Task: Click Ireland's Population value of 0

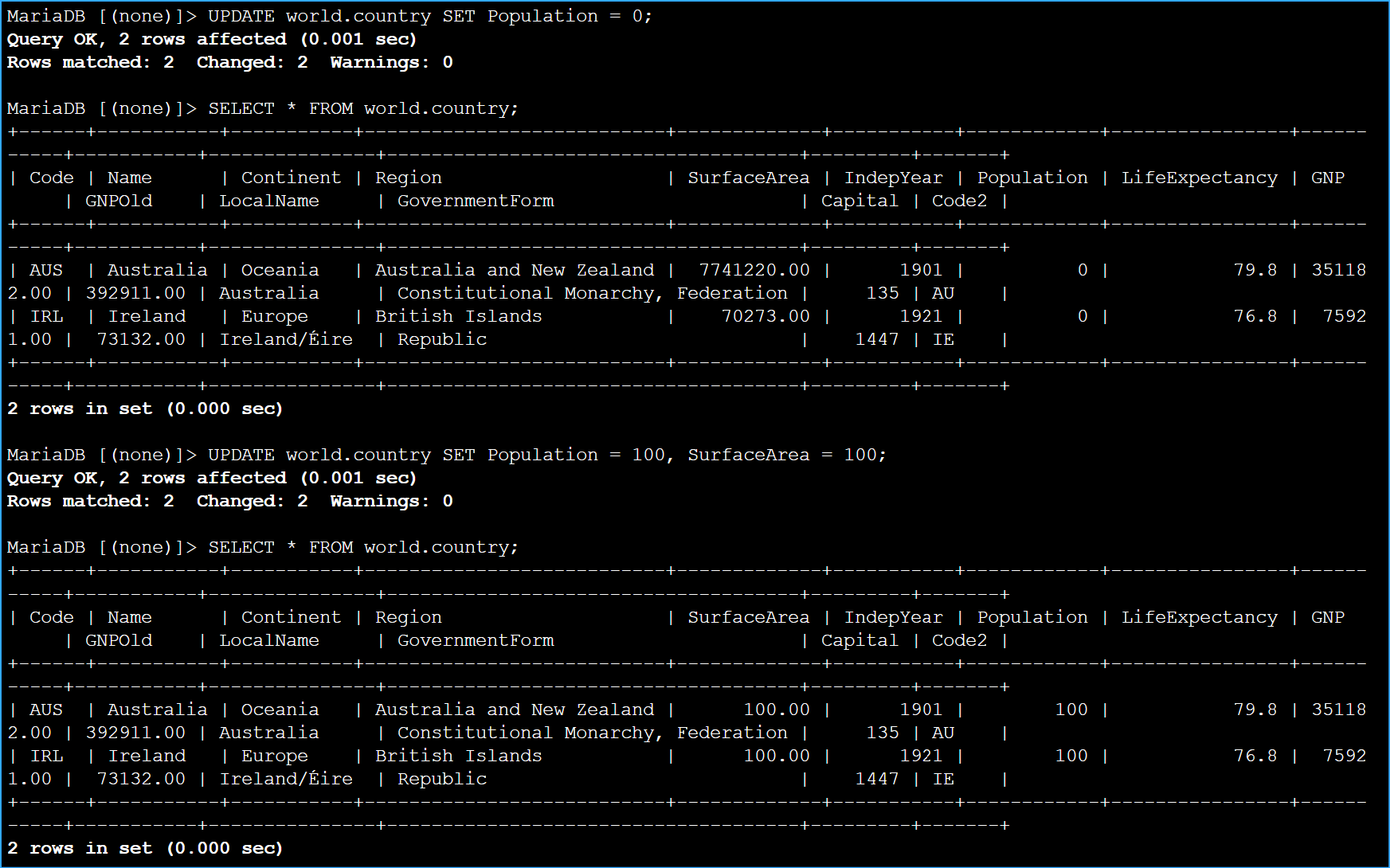Action: coord(1082,316)
